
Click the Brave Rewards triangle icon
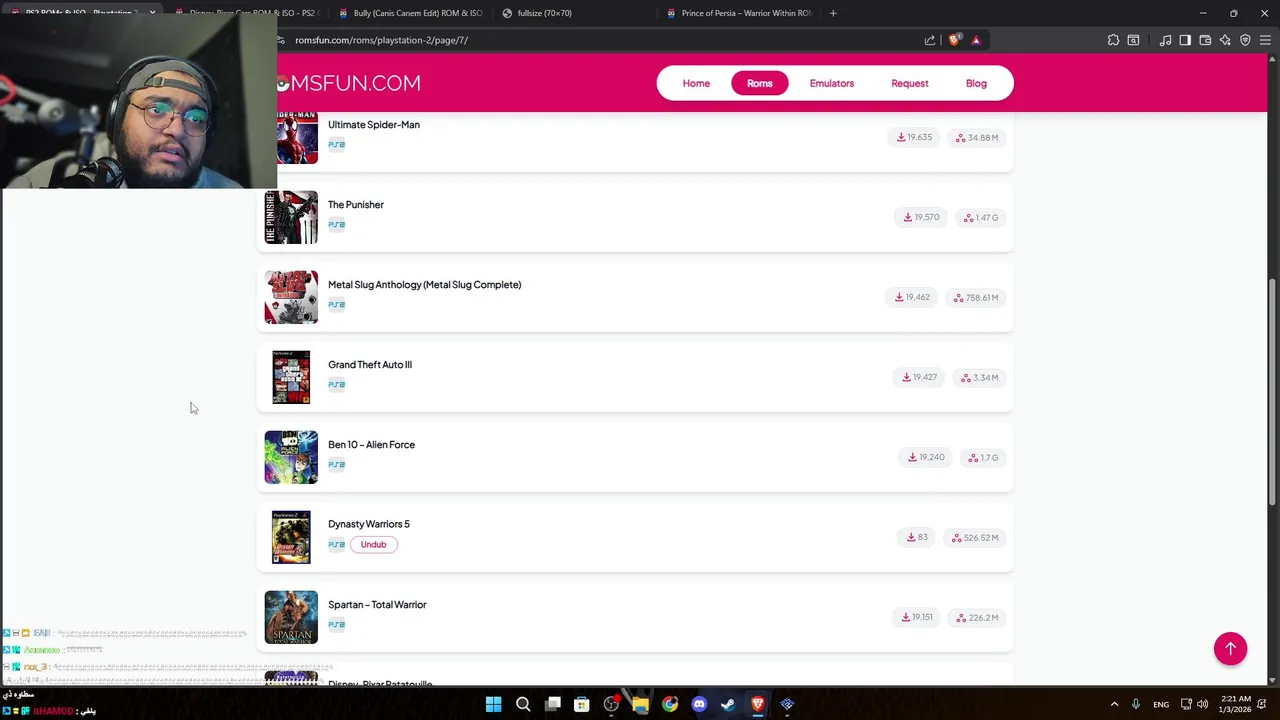[x=976, y=40]
